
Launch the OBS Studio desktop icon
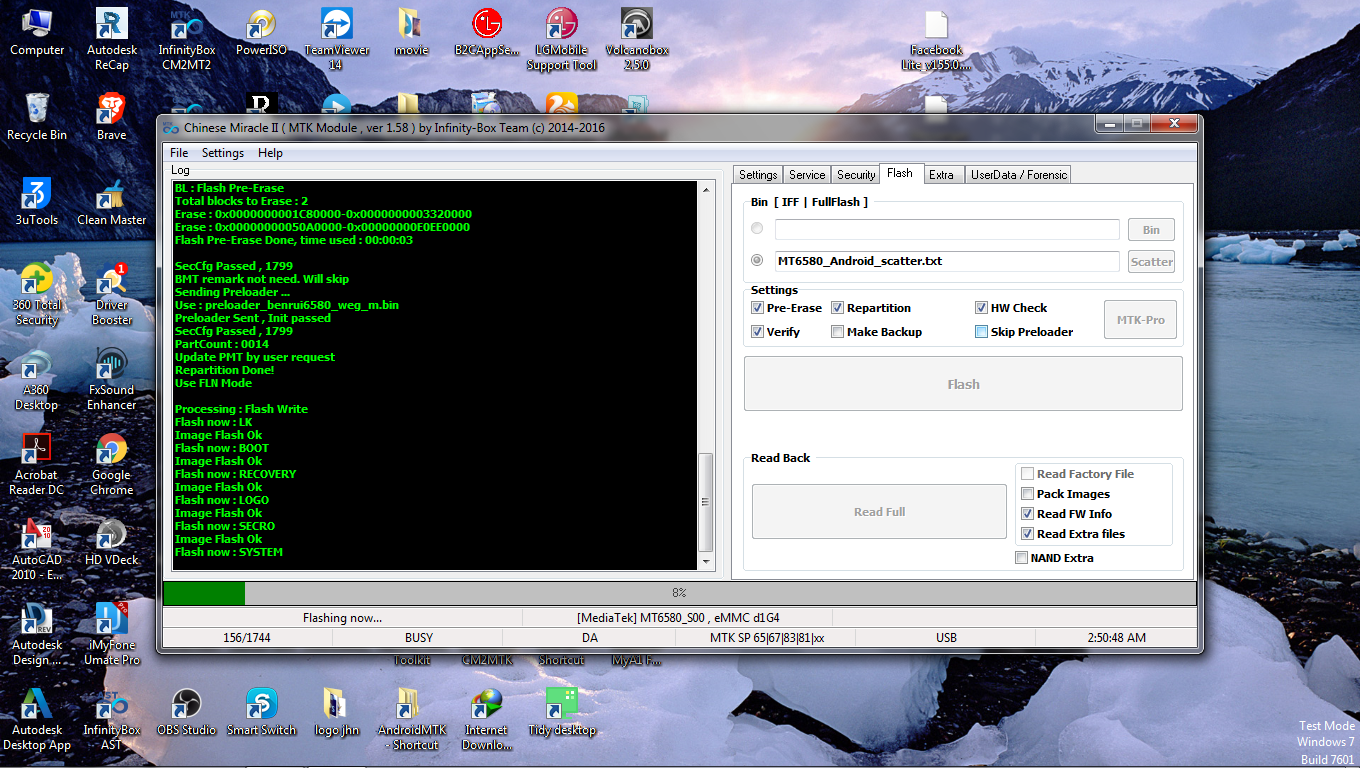[186, 712]
